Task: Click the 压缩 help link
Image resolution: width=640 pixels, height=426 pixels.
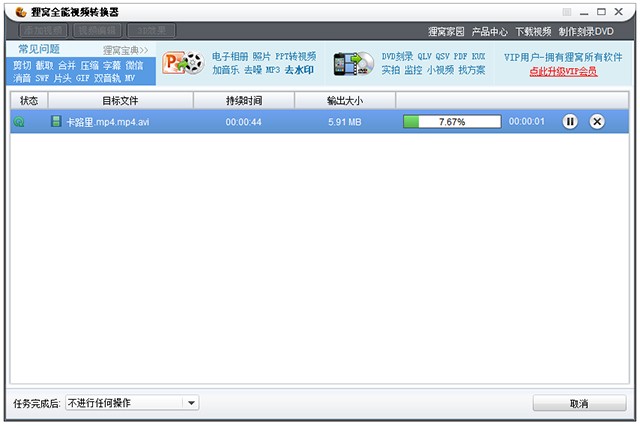Action: point(89,65)
